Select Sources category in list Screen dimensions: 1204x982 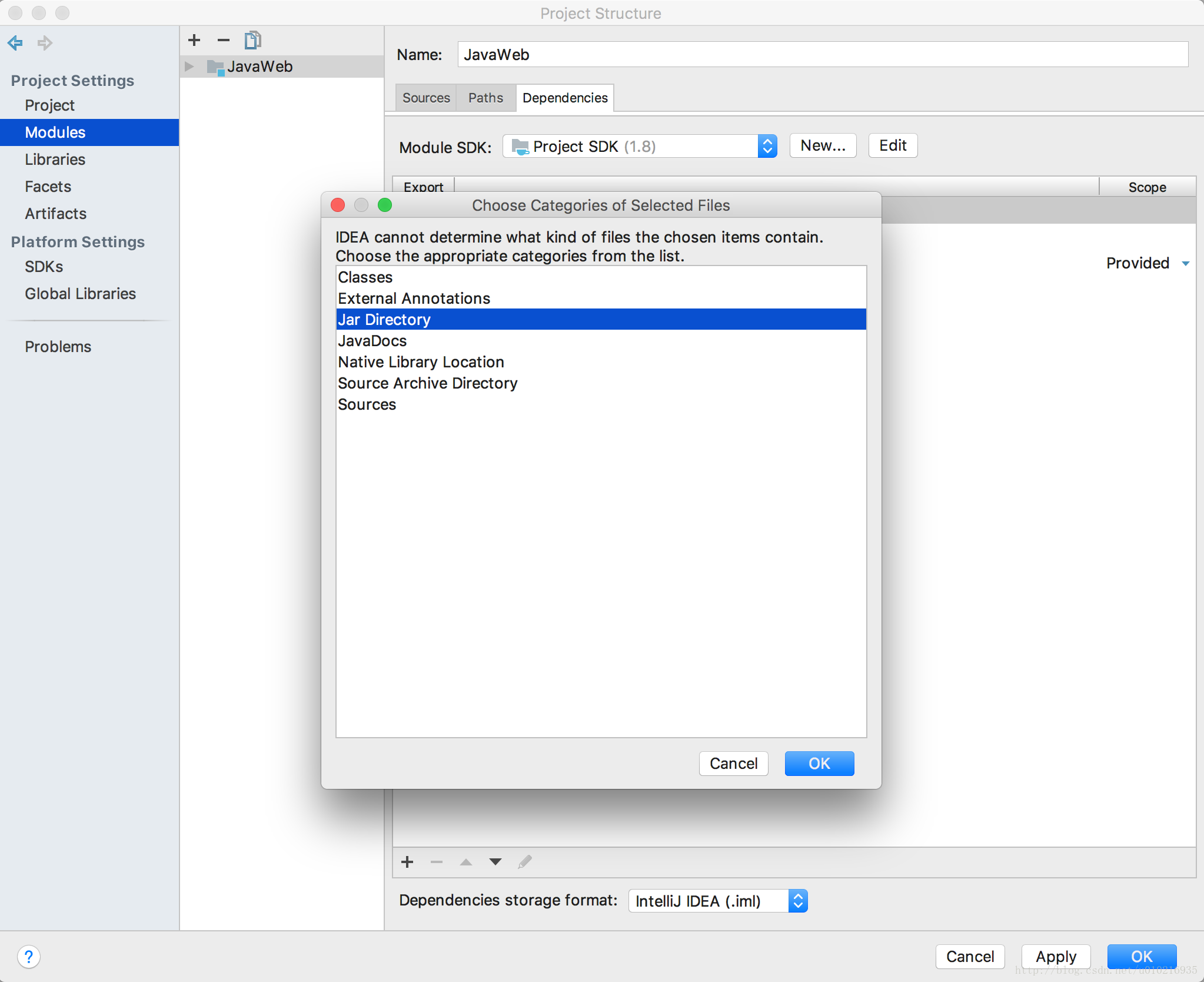pos(601,404)
